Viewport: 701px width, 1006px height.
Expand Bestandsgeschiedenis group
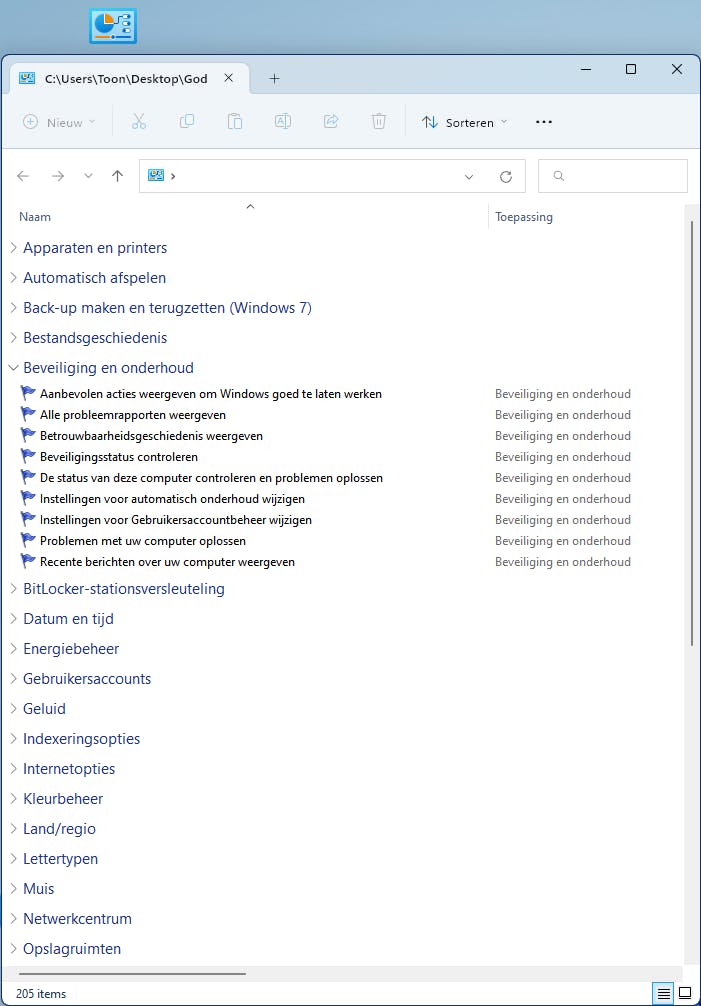click(x=13, y=337)
